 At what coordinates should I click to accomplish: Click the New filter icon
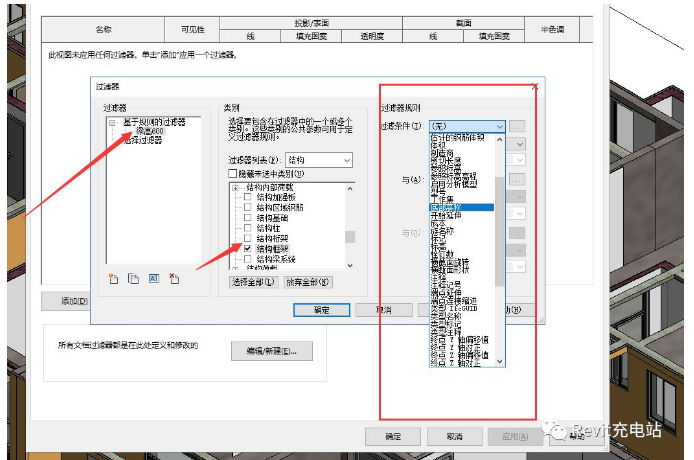(114, 278)
